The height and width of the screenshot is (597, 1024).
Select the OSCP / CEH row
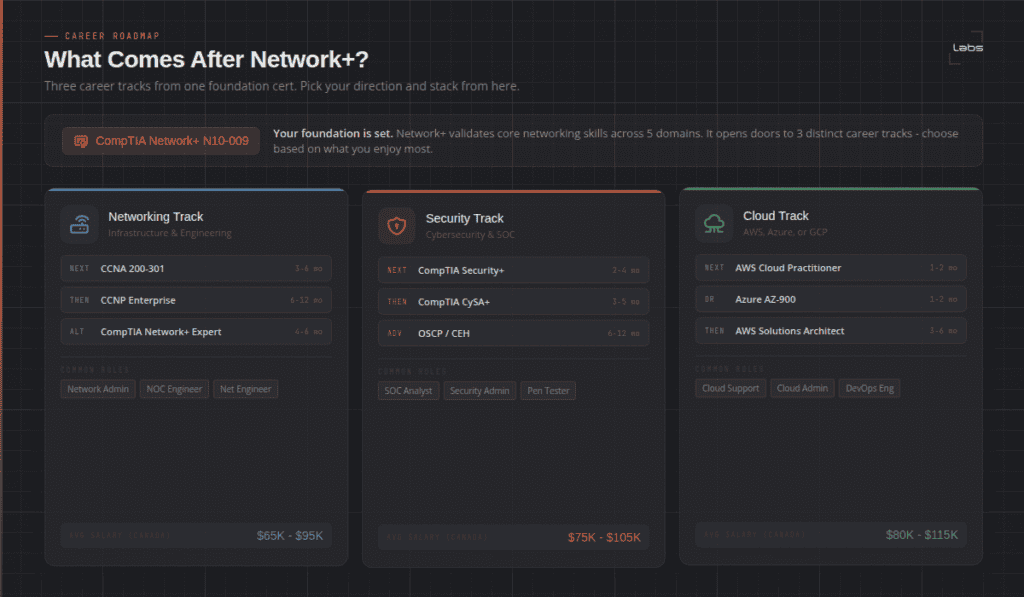[x=513, y=333]
